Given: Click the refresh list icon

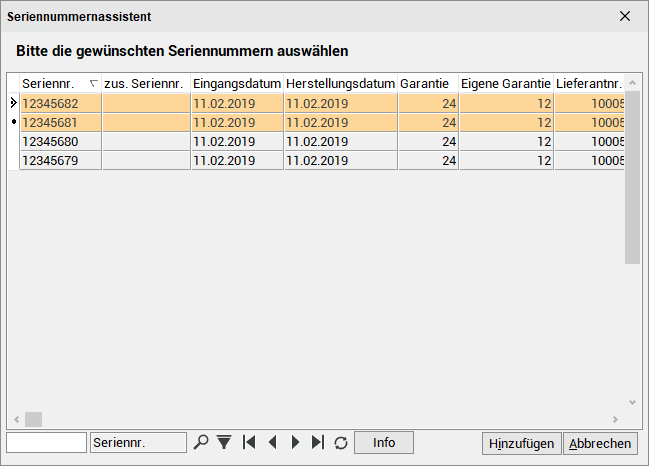Looking at the screenshot, I should point(341,443).
